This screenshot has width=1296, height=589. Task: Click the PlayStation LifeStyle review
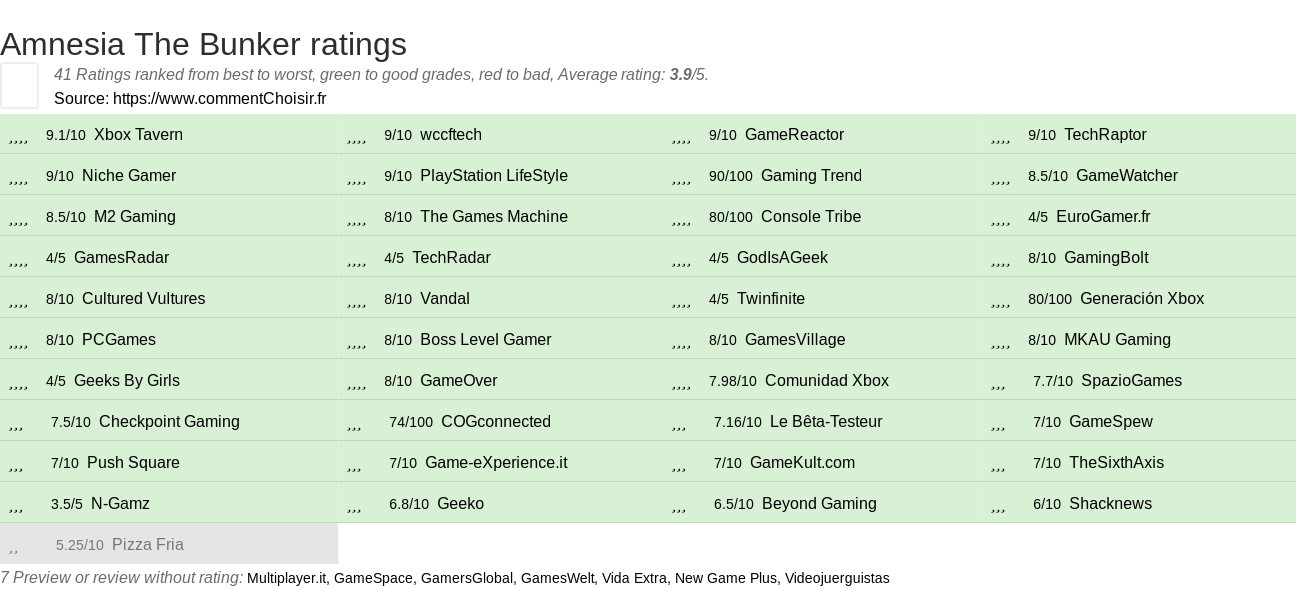click(494, 176)
